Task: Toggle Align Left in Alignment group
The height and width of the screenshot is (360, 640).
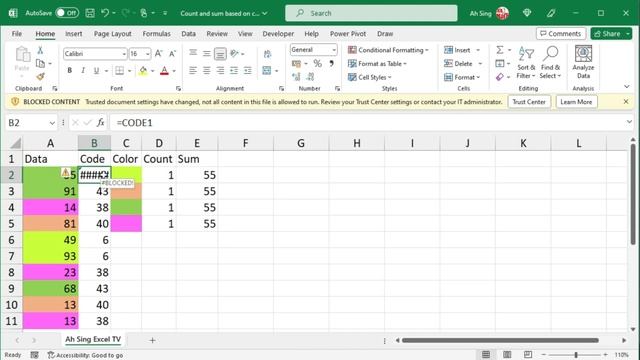Action: 193,71
